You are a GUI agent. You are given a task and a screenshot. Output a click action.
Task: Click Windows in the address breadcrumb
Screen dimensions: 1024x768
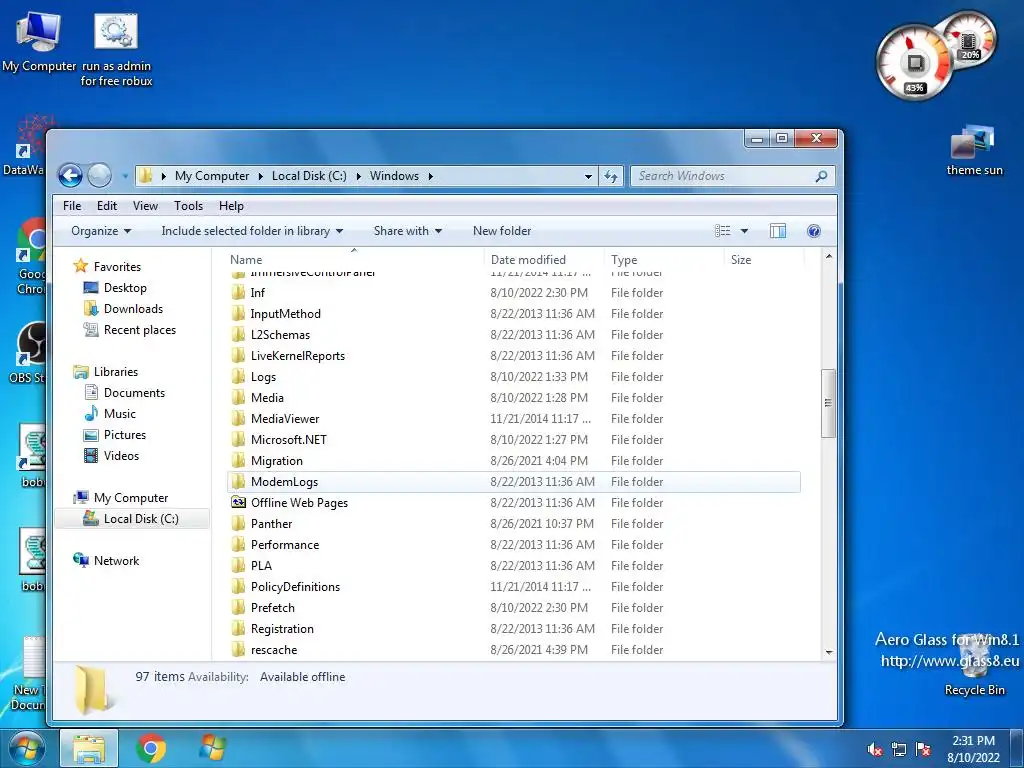pos(394,176)
